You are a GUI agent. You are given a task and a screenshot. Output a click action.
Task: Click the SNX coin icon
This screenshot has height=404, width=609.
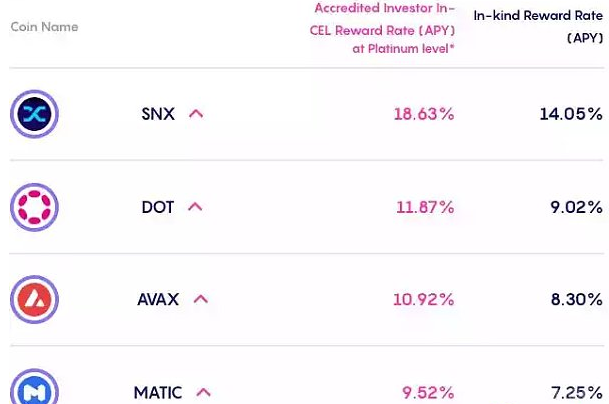point(34,114)
